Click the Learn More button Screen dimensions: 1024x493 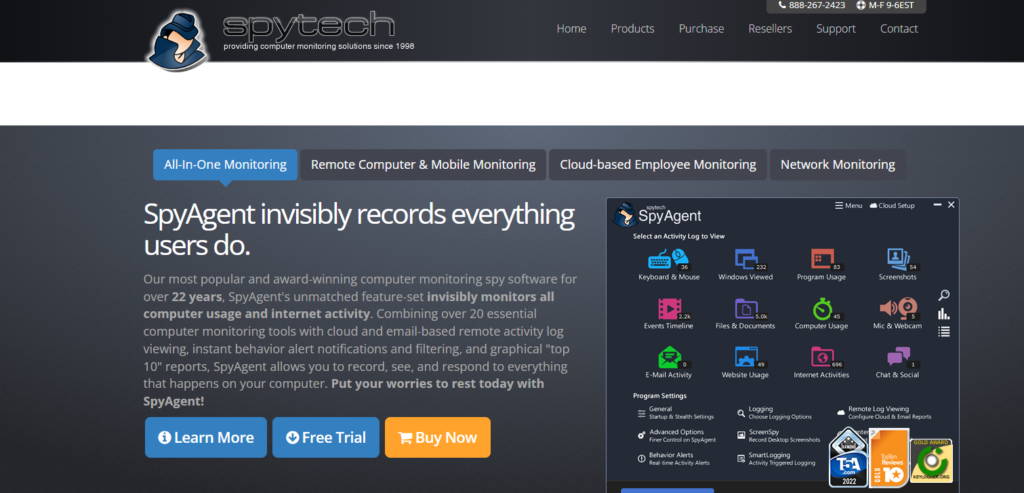[x=206, y=437]
